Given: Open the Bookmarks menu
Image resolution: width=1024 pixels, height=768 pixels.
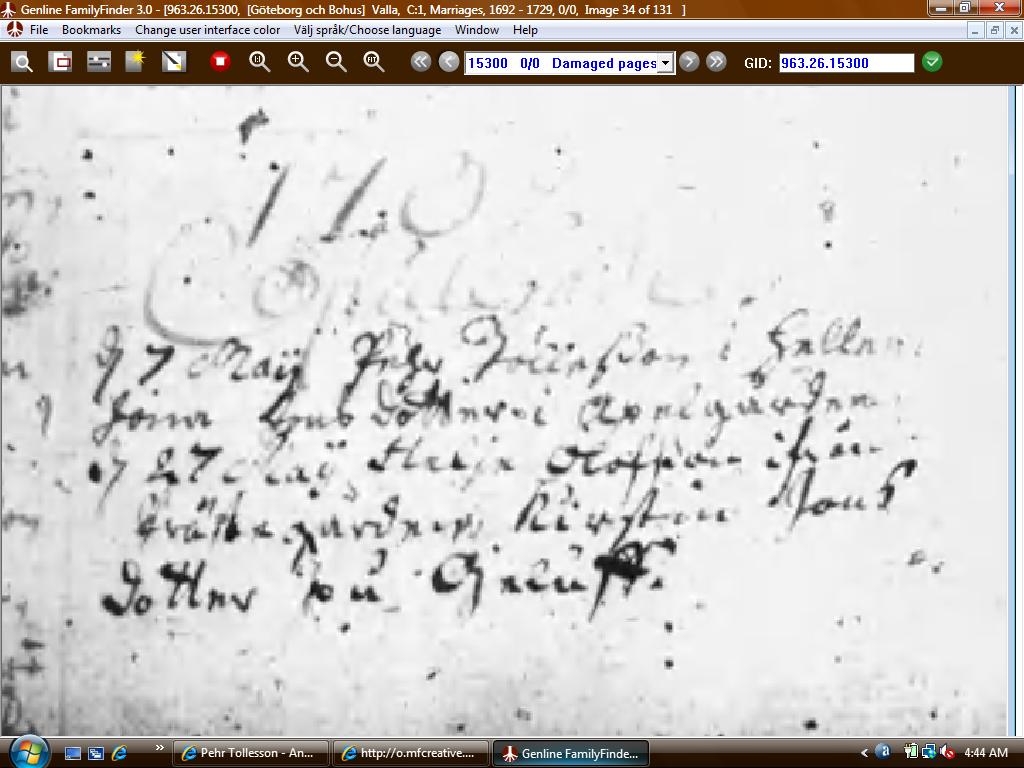Looking at the screenshot, I should tap(91, 30).
